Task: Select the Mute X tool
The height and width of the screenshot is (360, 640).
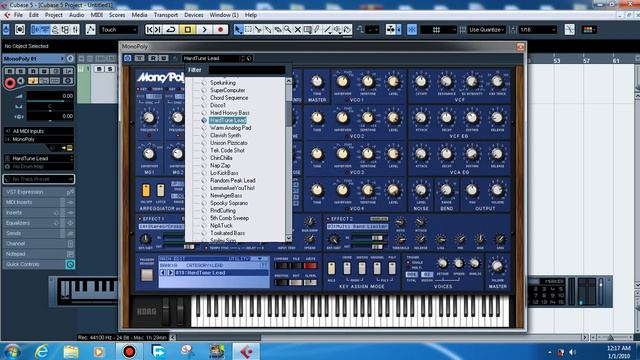Action: (x=298, y=29)
